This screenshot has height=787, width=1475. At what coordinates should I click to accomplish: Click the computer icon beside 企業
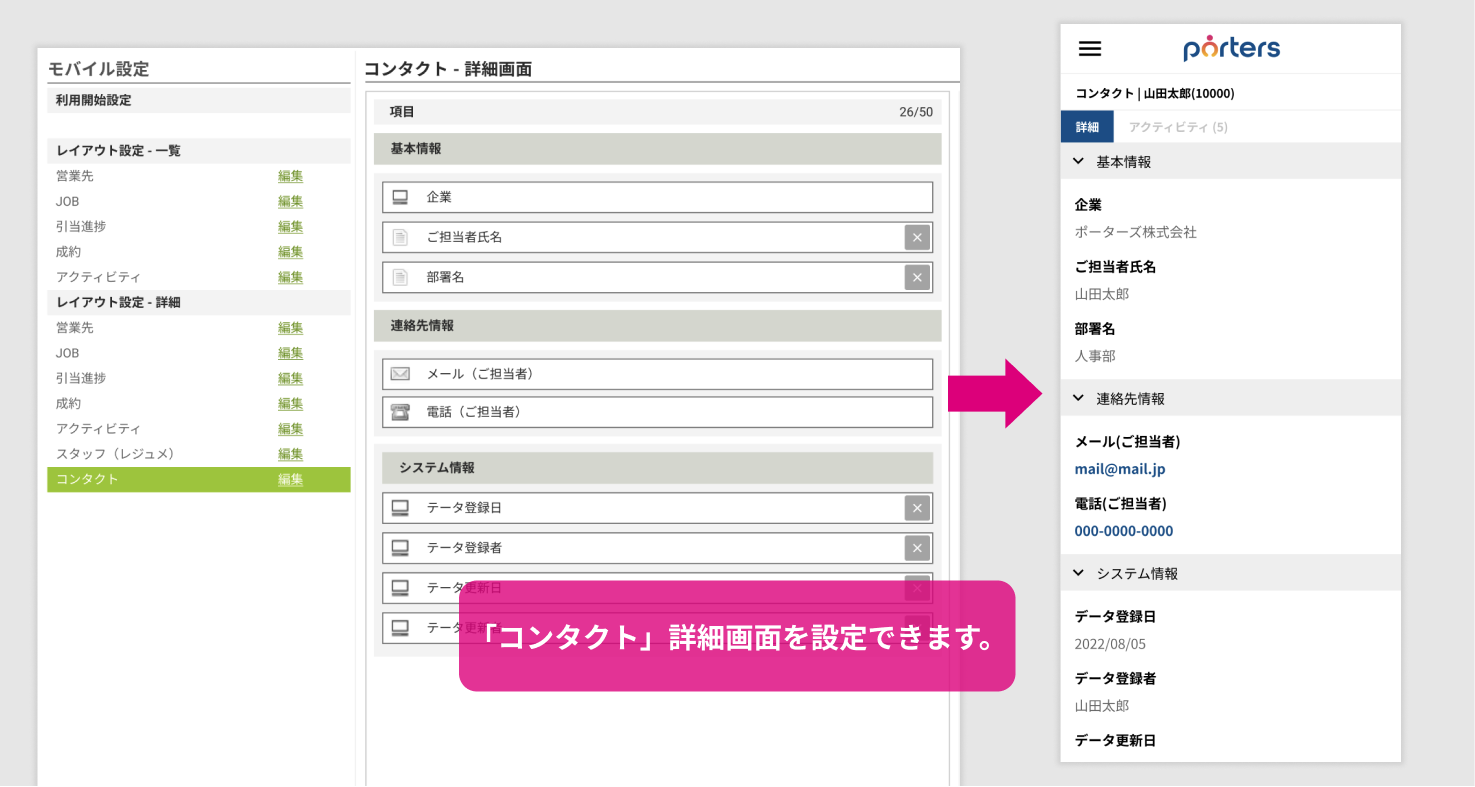pyautogui.click(x=400, y=198)
